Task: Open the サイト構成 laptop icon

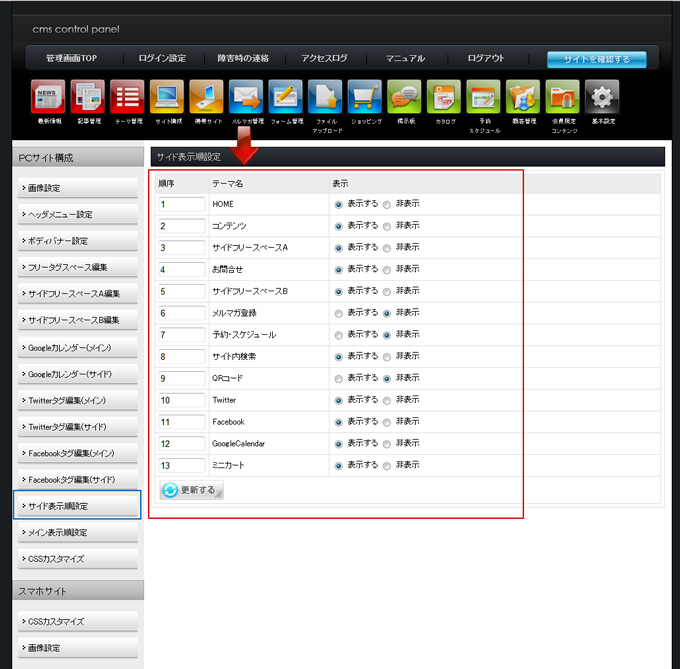Action: tap(166, 97)
